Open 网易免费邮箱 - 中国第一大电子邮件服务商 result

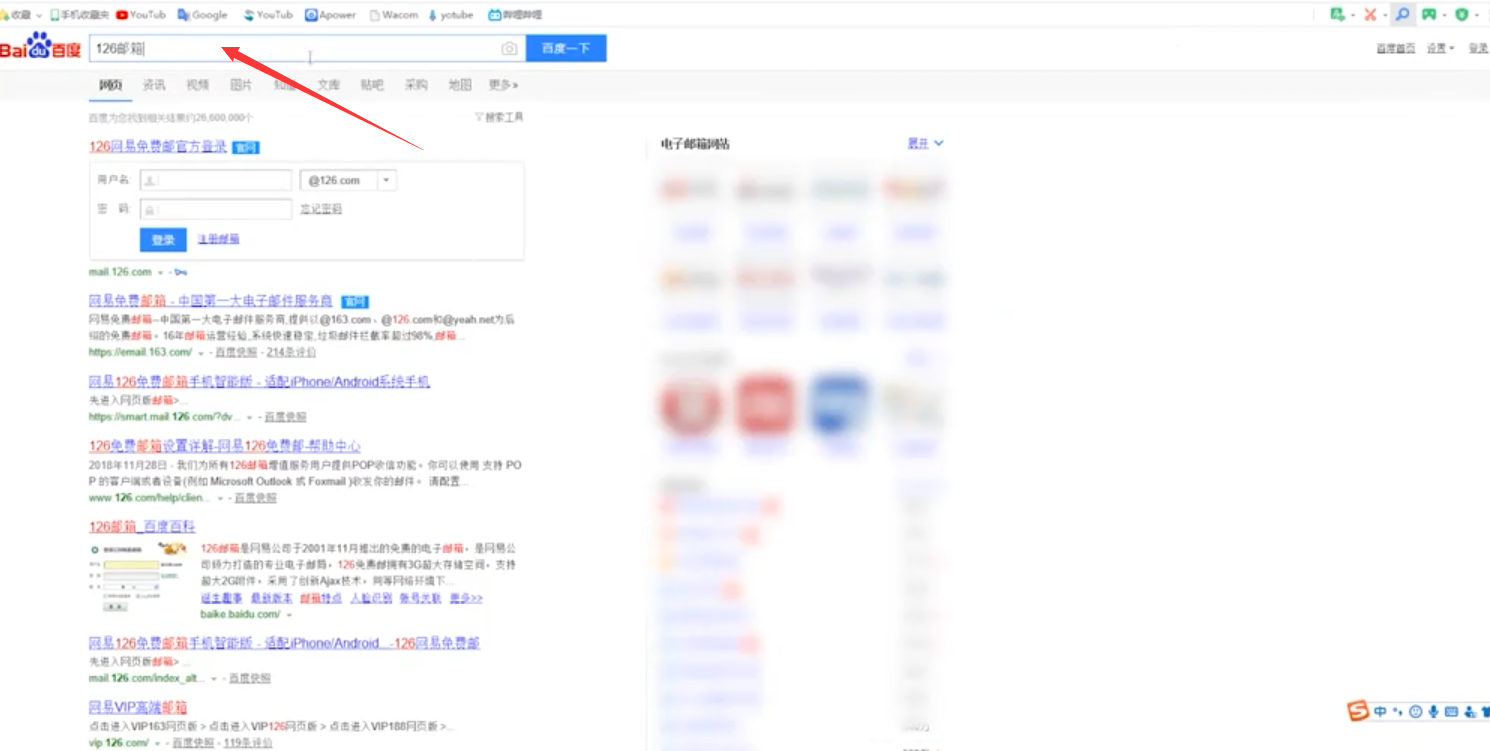tap(211, 301)
